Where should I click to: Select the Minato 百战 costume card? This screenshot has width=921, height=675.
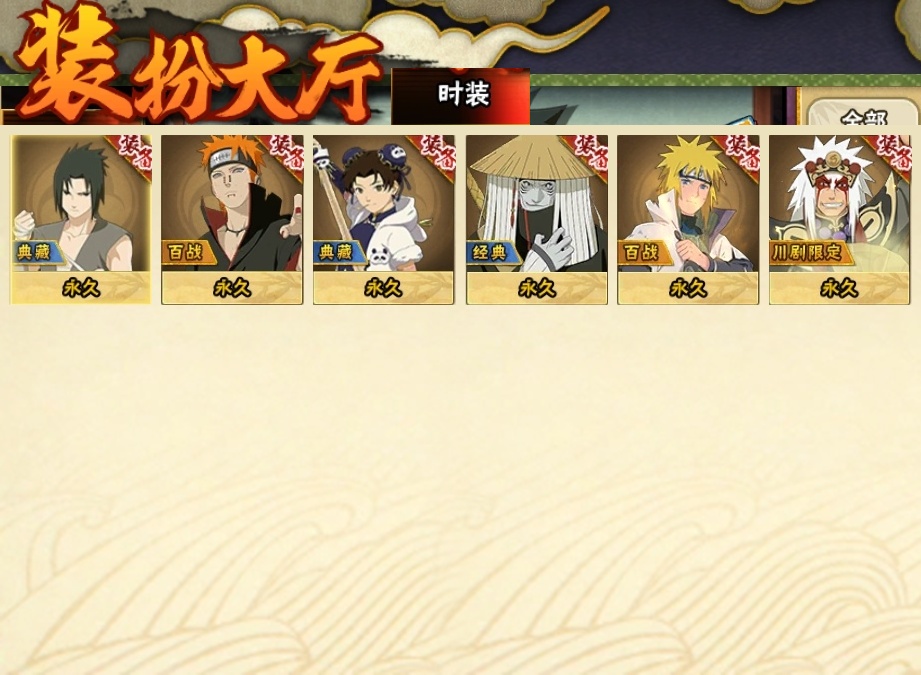[688, 220]
